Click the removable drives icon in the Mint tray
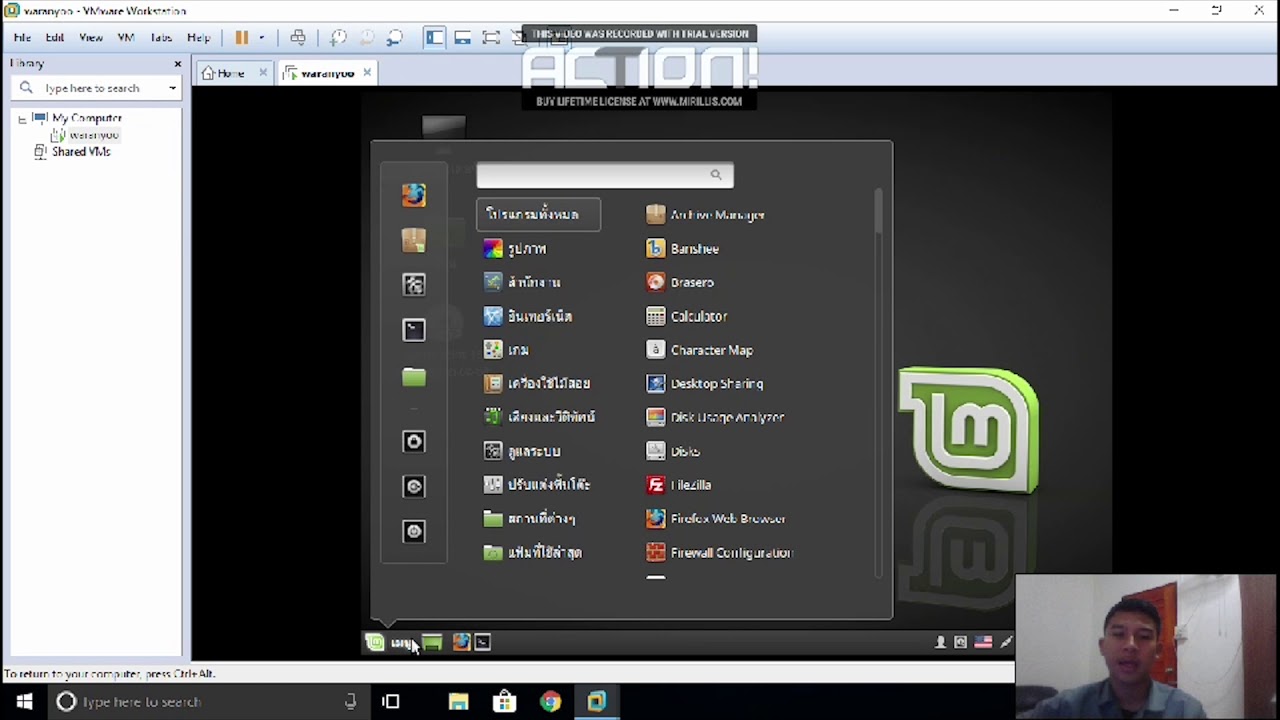 pos(961,643)
